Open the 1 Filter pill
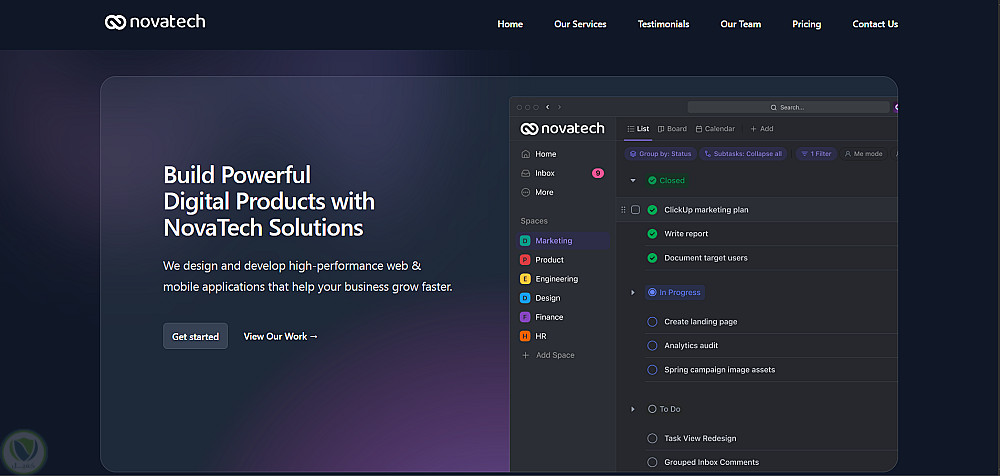Image resolution: width=1000 pixels, height=476 pixels. [x=816, y=154]
